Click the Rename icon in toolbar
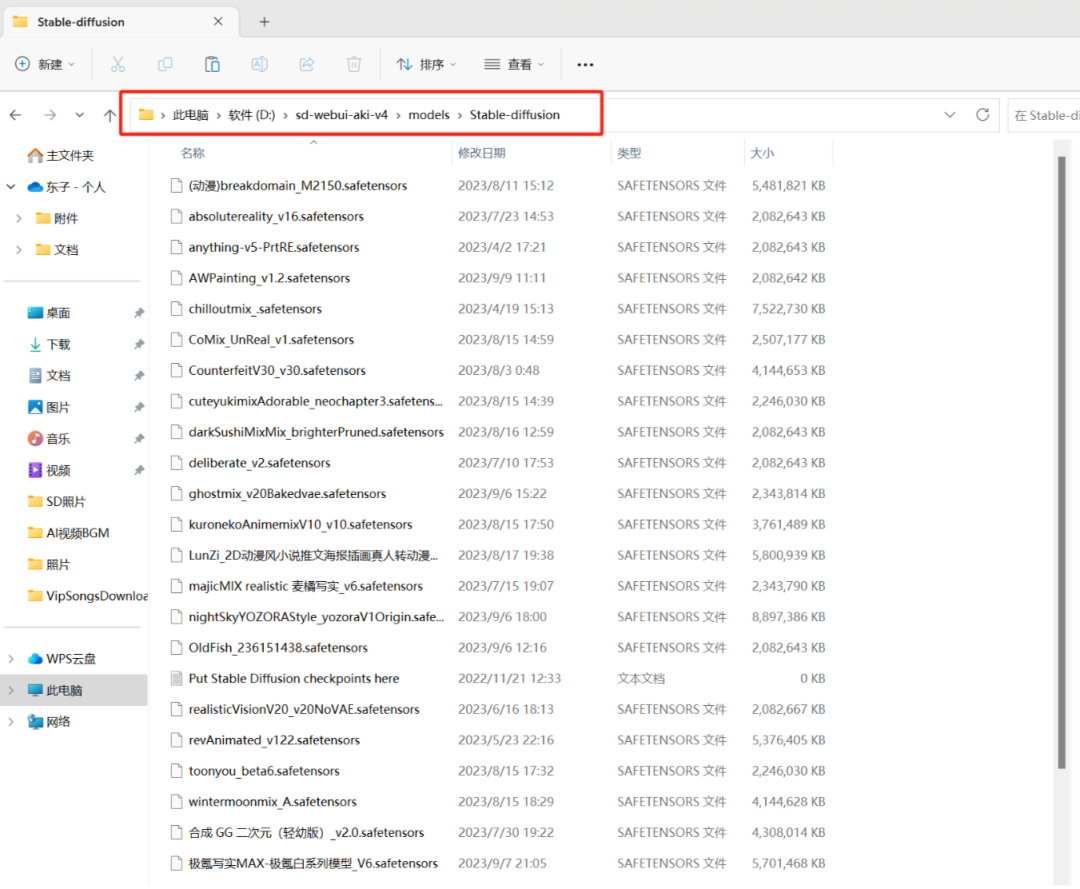Image resolution: width=1080 pixels, height=889 pixels. 260,65
